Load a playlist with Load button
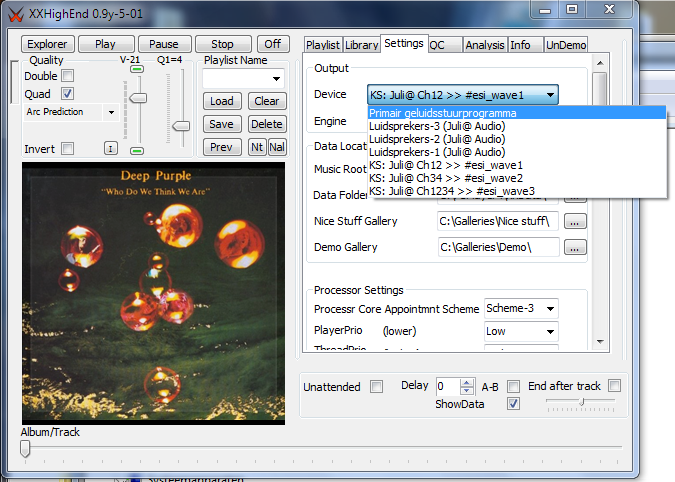Image resolution: width=675 pixels, height=482 pixels. pyautogui.click(x=222, y=101)
